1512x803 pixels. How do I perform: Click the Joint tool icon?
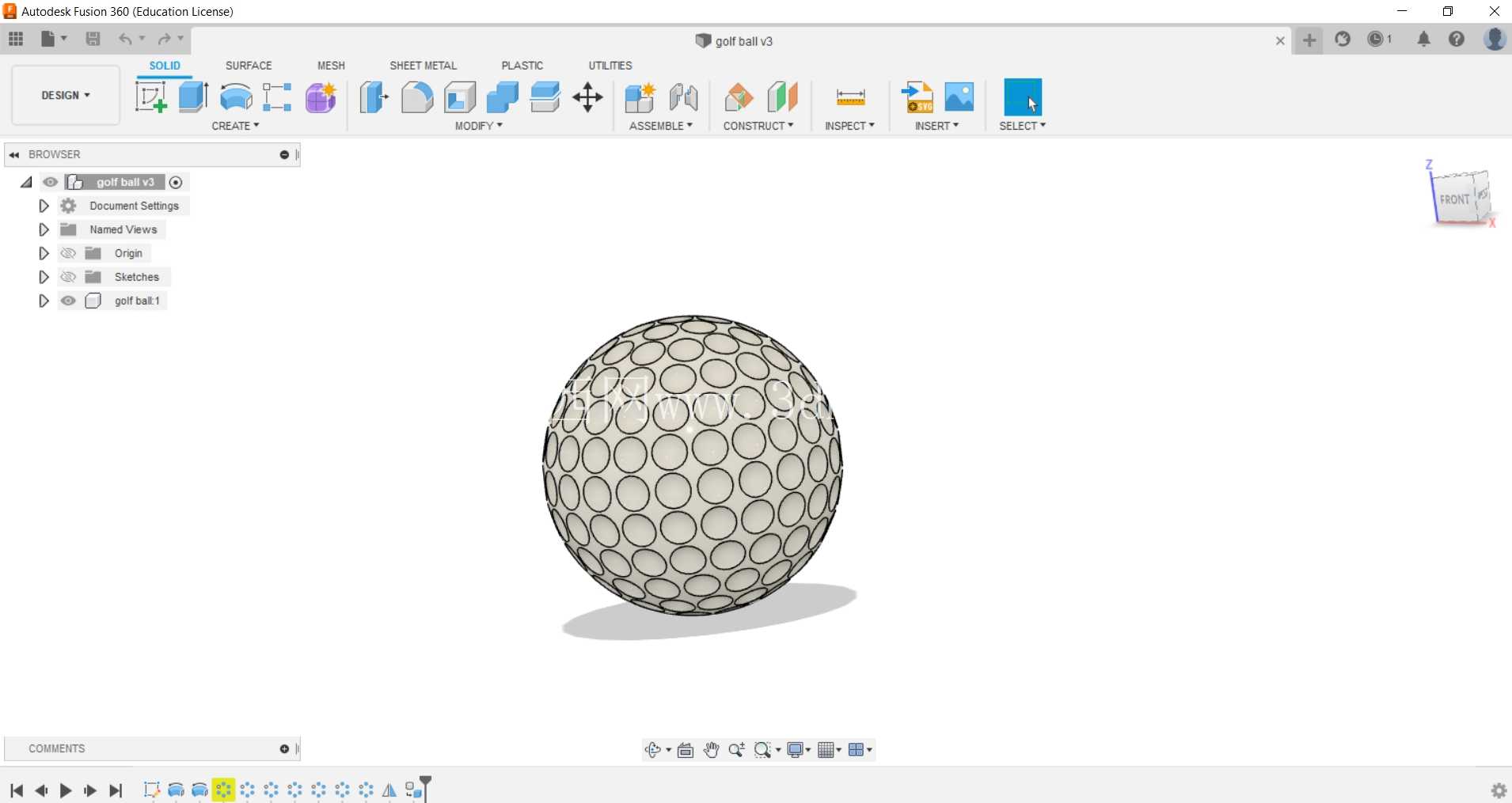[683, 97]
